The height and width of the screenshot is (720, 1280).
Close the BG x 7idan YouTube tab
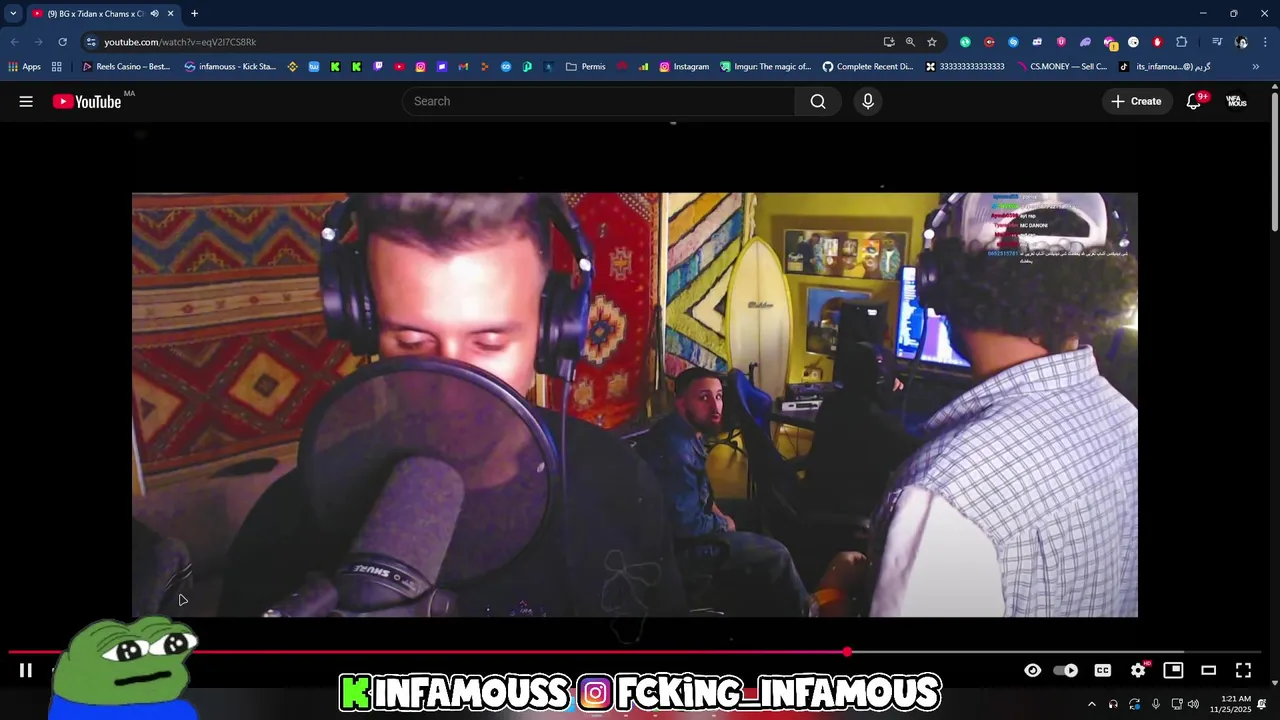point(170,14)
